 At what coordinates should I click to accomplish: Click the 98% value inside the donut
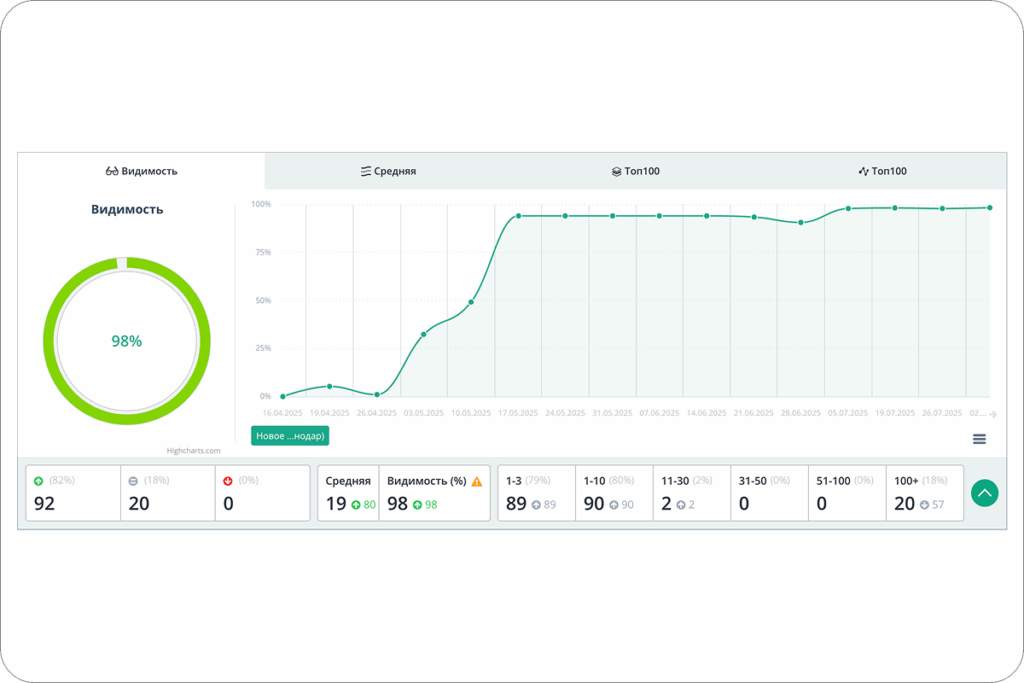(x=127, y=341)
